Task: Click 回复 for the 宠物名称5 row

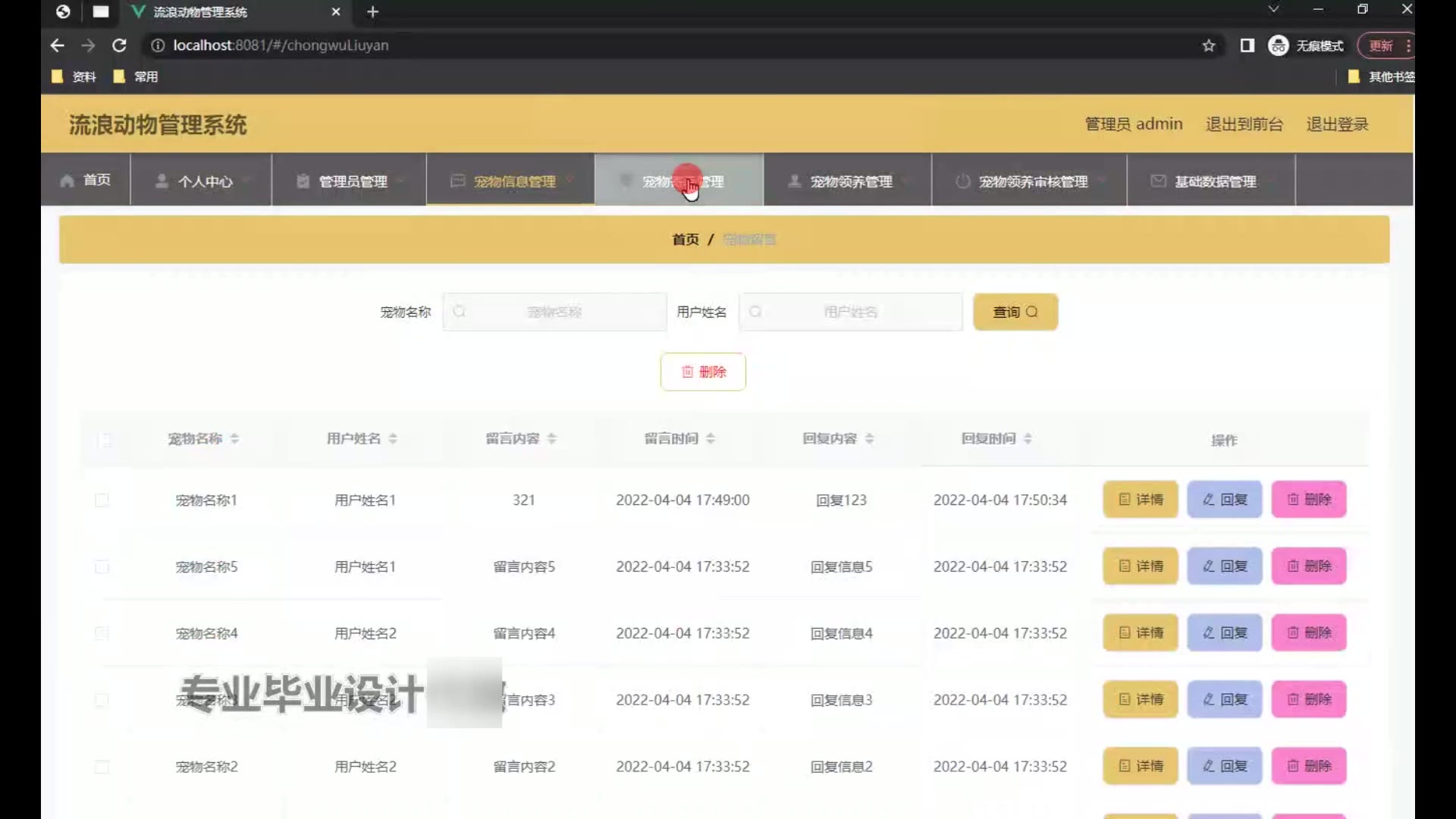Action: pyautogui.click(x=1225, y=566)
